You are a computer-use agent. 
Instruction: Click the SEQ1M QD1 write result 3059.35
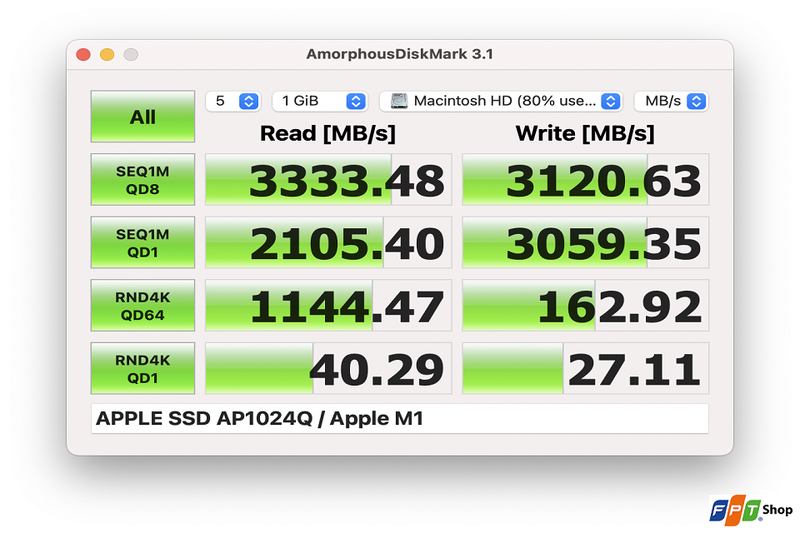[585, 242]
